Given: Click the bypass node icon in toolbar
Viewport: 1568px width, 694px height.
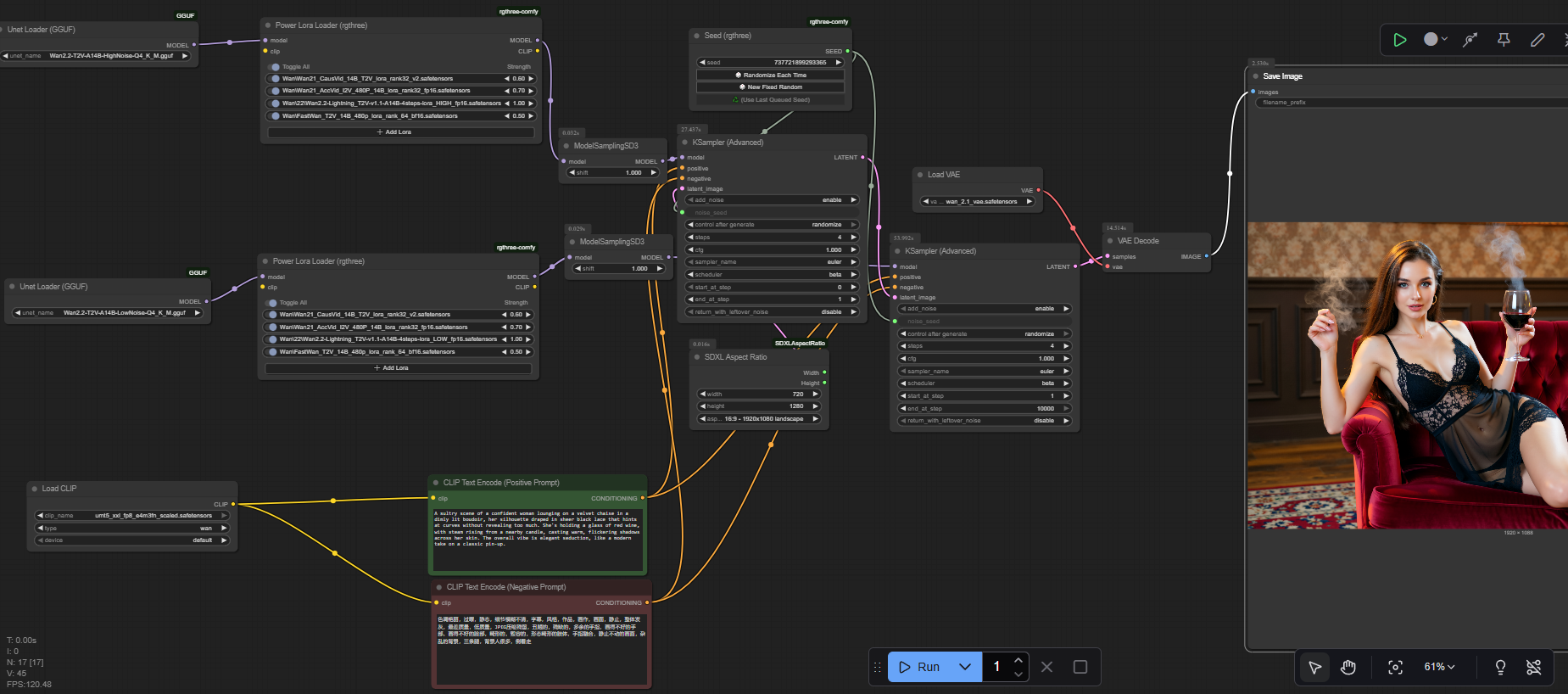Looking at the screenshot, I should coord(1470,40).
